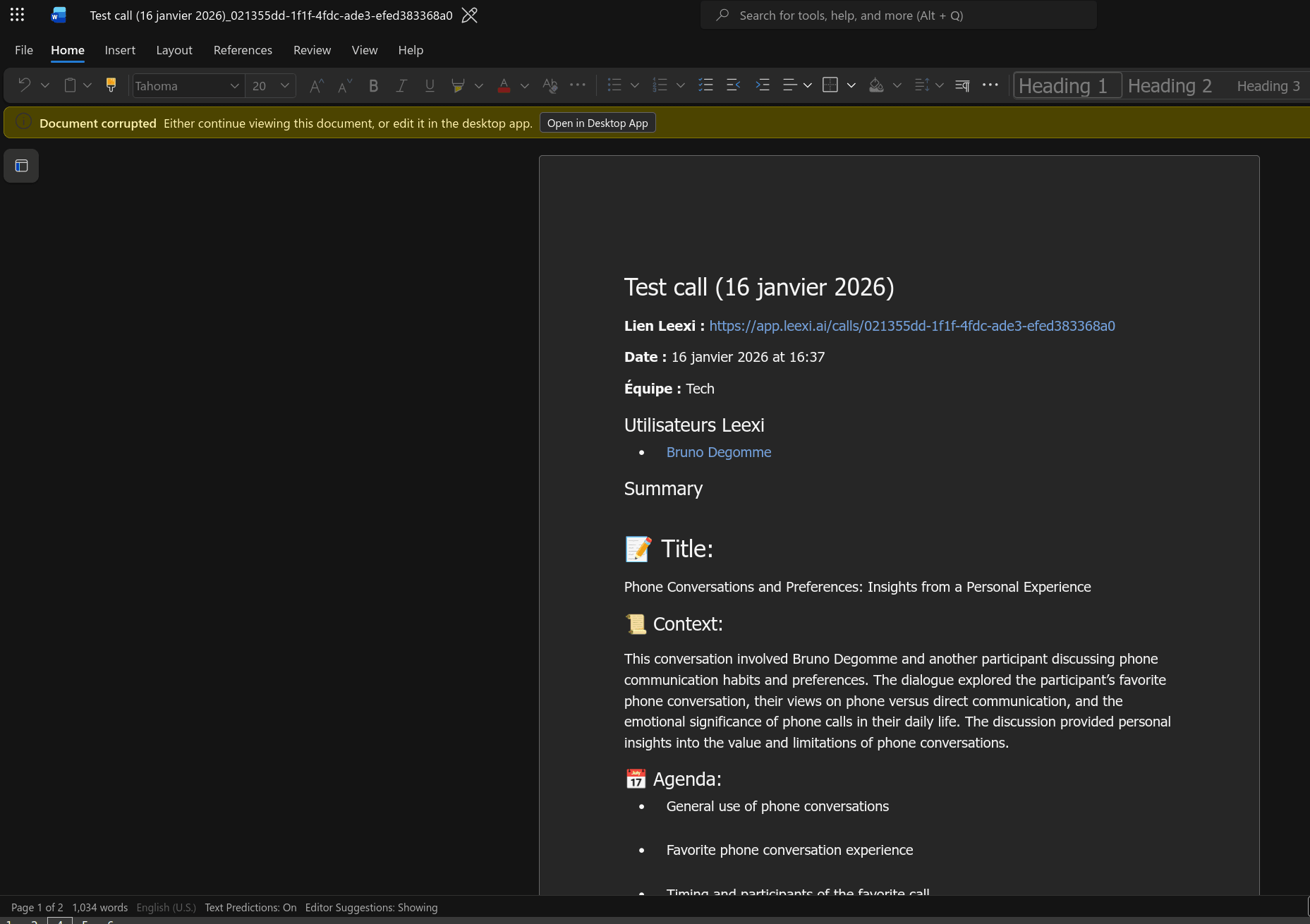This screenshot has height=924, width=1310.
Task: Undo the last action
Action: (x=23, y=85)
